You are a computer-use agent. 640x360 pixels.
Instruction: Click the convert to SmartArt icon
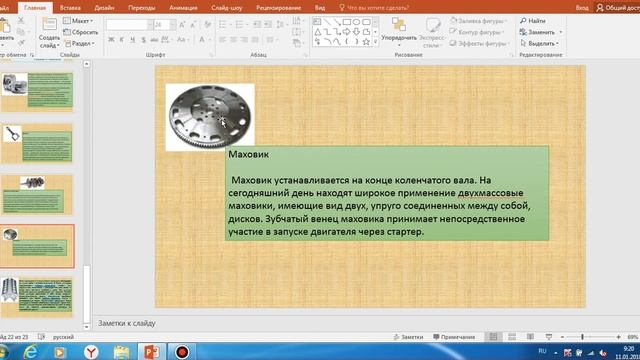(298, 43)
